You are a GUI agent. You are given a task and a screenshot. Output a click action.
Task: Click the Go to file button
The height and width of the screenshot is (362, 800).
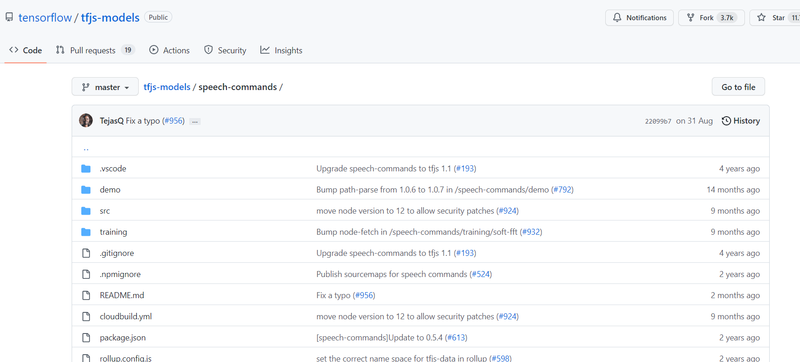[x=738, y=87]
